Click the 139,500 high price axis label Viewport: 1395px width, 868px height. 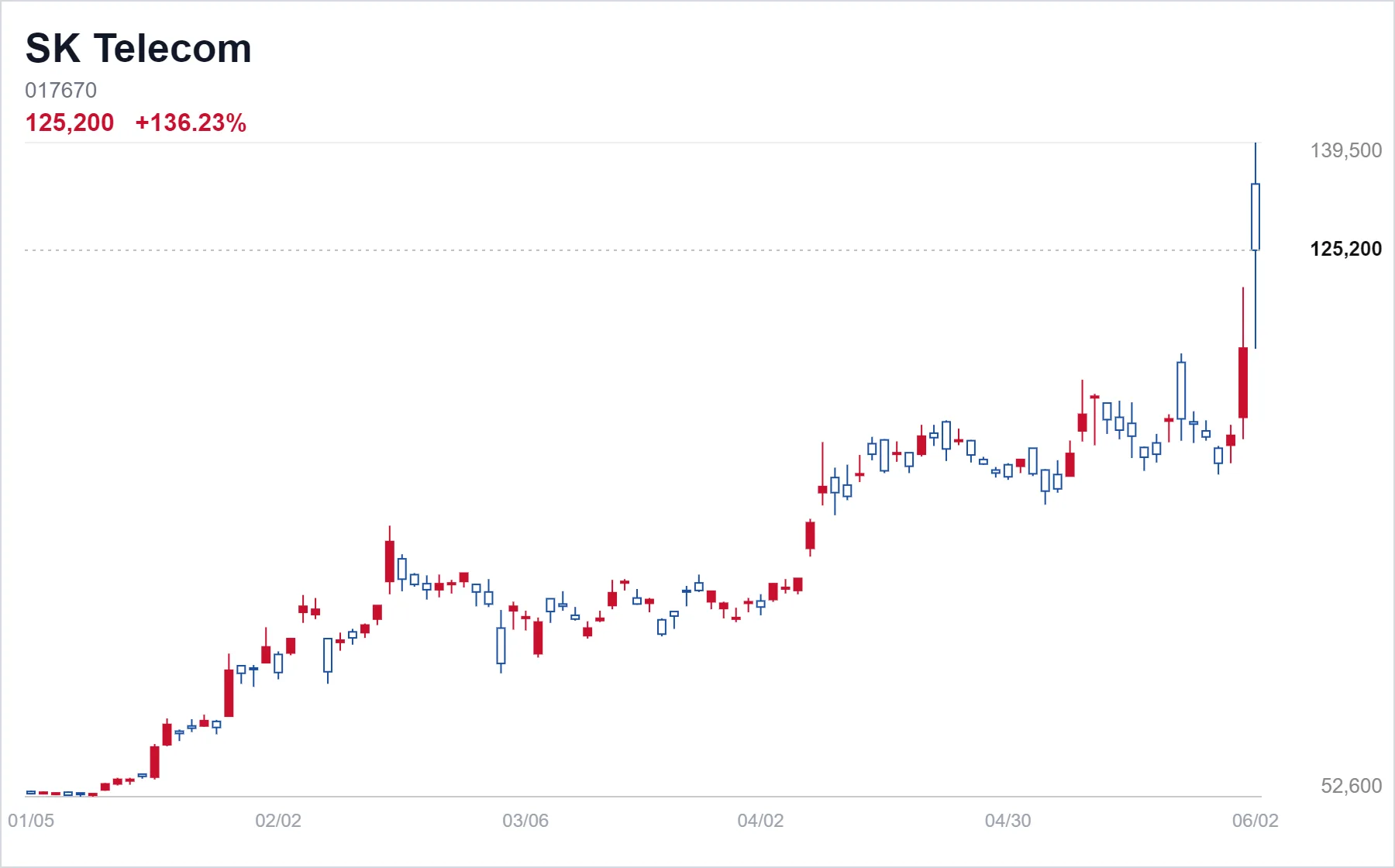(1345, 150)
